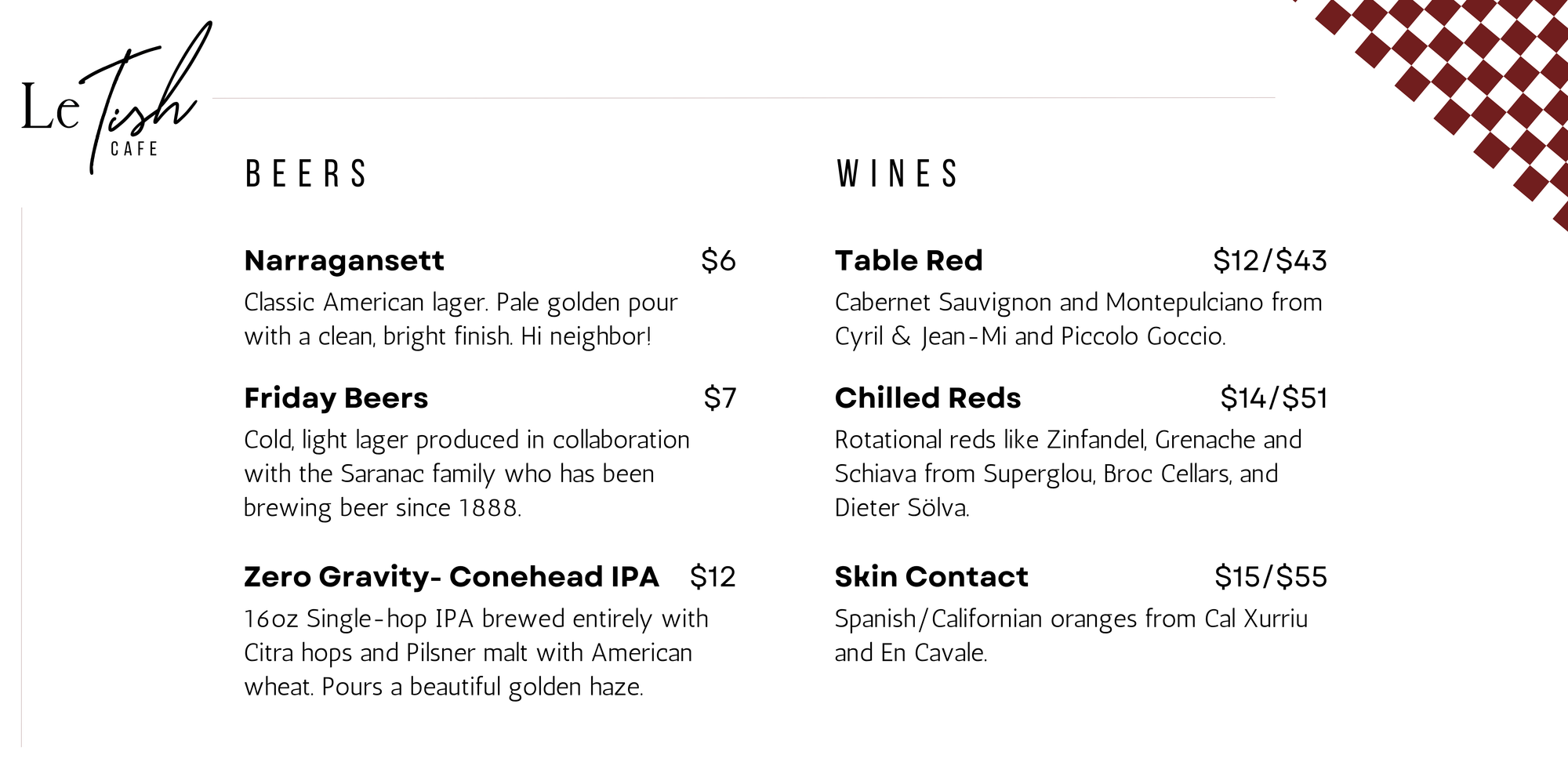Select the Table Red wine title
This screenshot has width=1568, height=784.
[909, 261]
